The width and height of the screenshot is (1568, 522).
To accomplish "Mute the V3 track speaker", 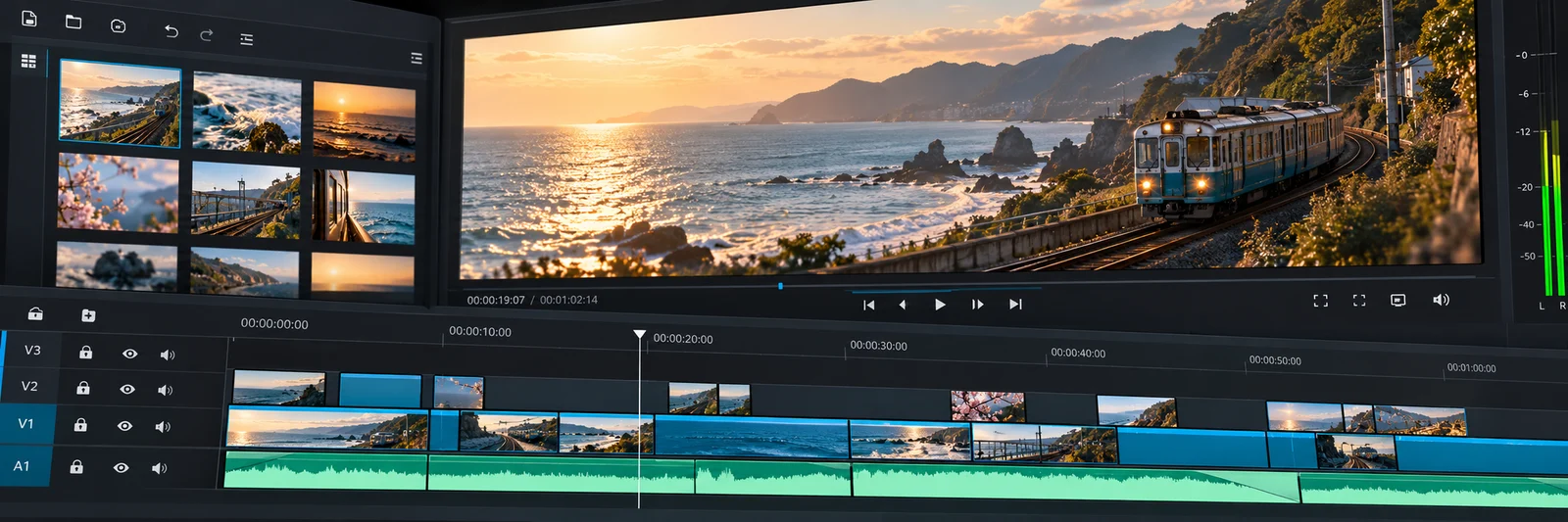I will [168, 355].
